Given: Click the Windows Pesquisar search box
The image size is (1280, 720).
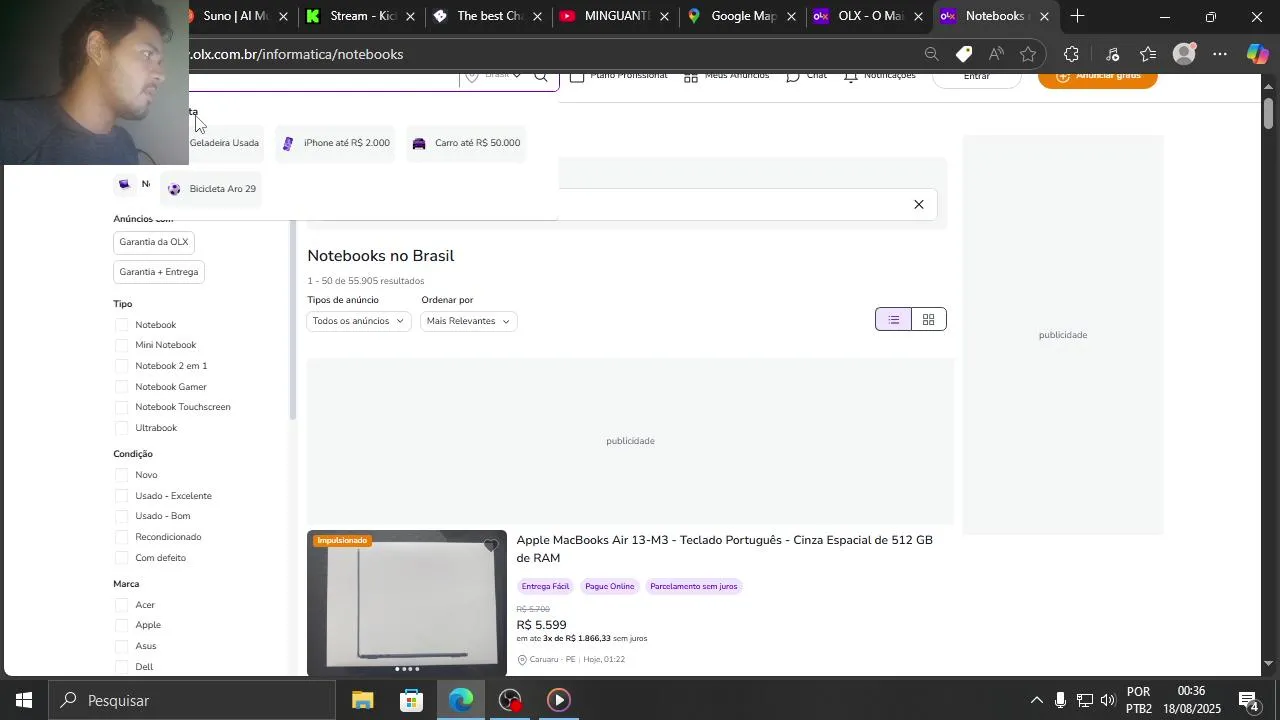Looking at the screenshot, I should pos(193,700).
